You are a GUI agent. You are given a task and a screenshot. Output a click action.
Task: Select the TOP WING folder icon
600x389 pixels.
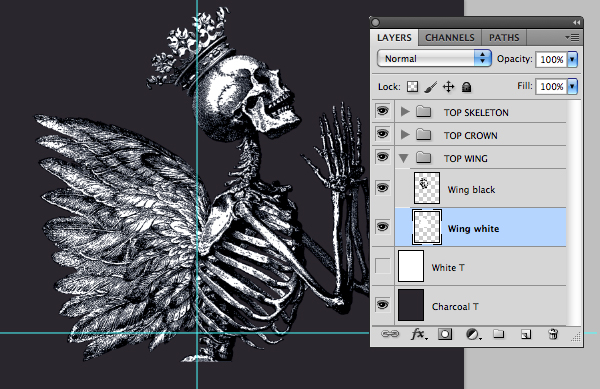424,157
